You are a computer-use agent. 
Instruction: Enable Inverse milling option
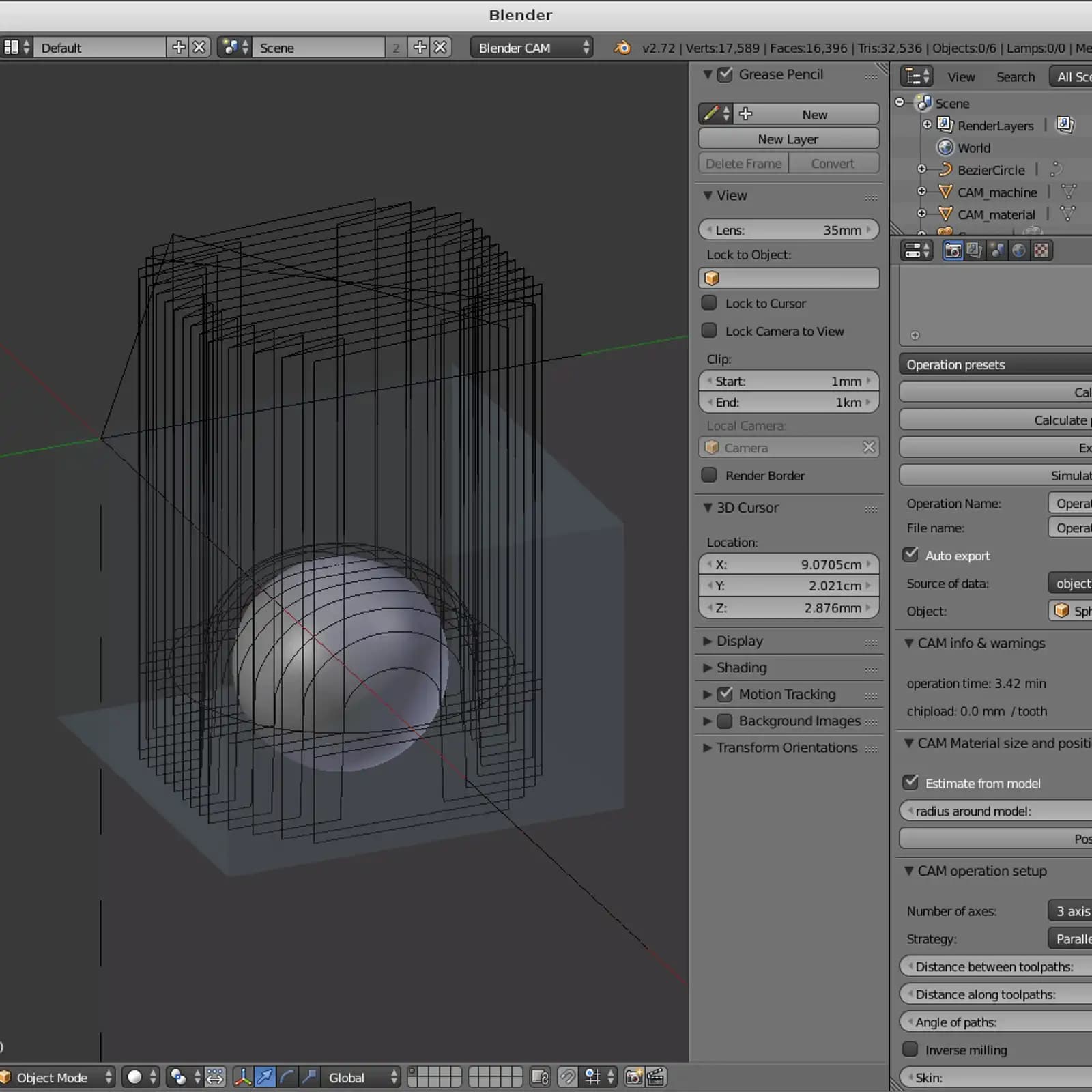[x=910, y=1049]
